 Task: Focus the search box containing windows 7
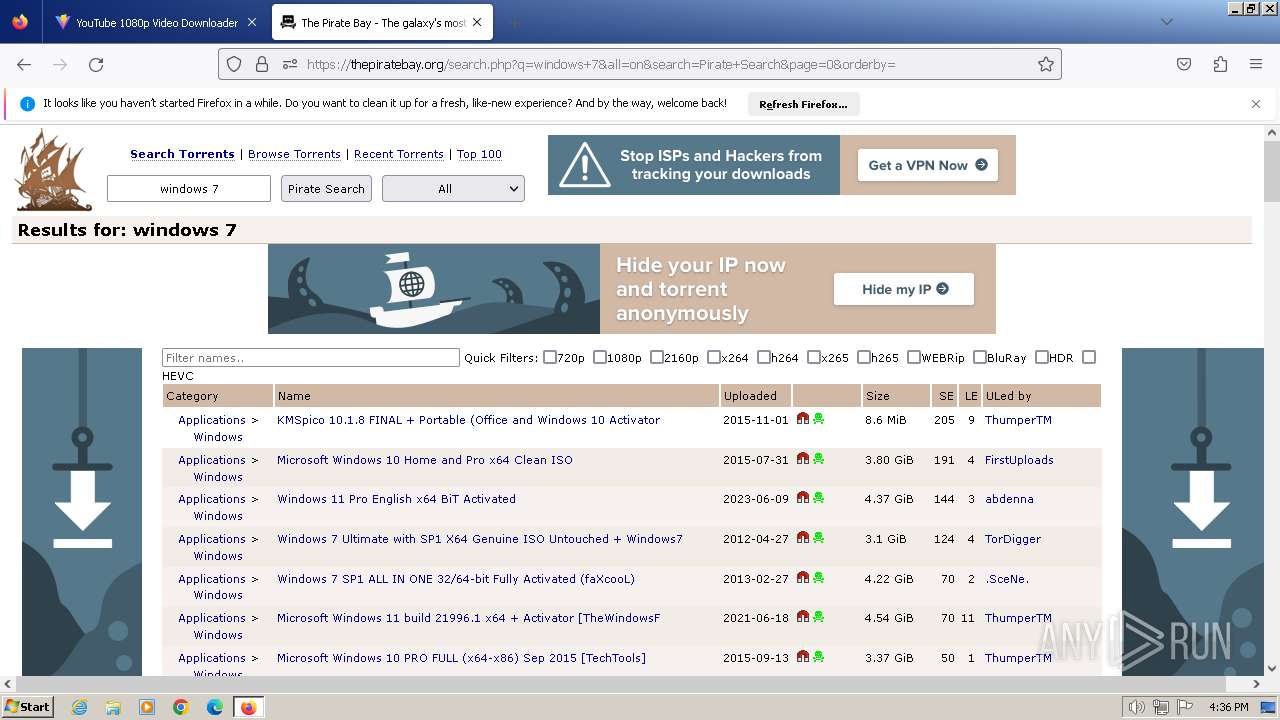pyautogui.click(x=189, y=188)
